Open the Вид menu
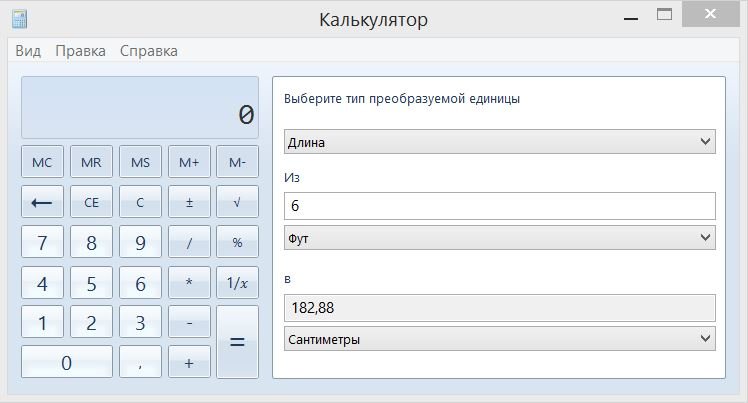The height and width of the screenshot is (403, 748). [28, 51]
